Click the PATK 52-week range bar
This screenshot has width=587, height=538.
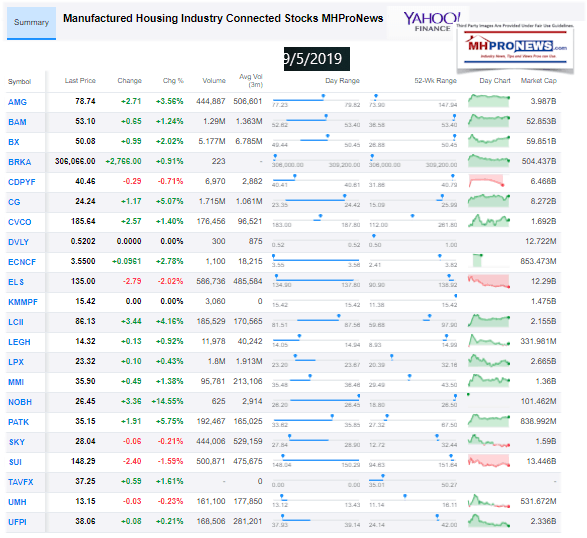tap(413, 419)
